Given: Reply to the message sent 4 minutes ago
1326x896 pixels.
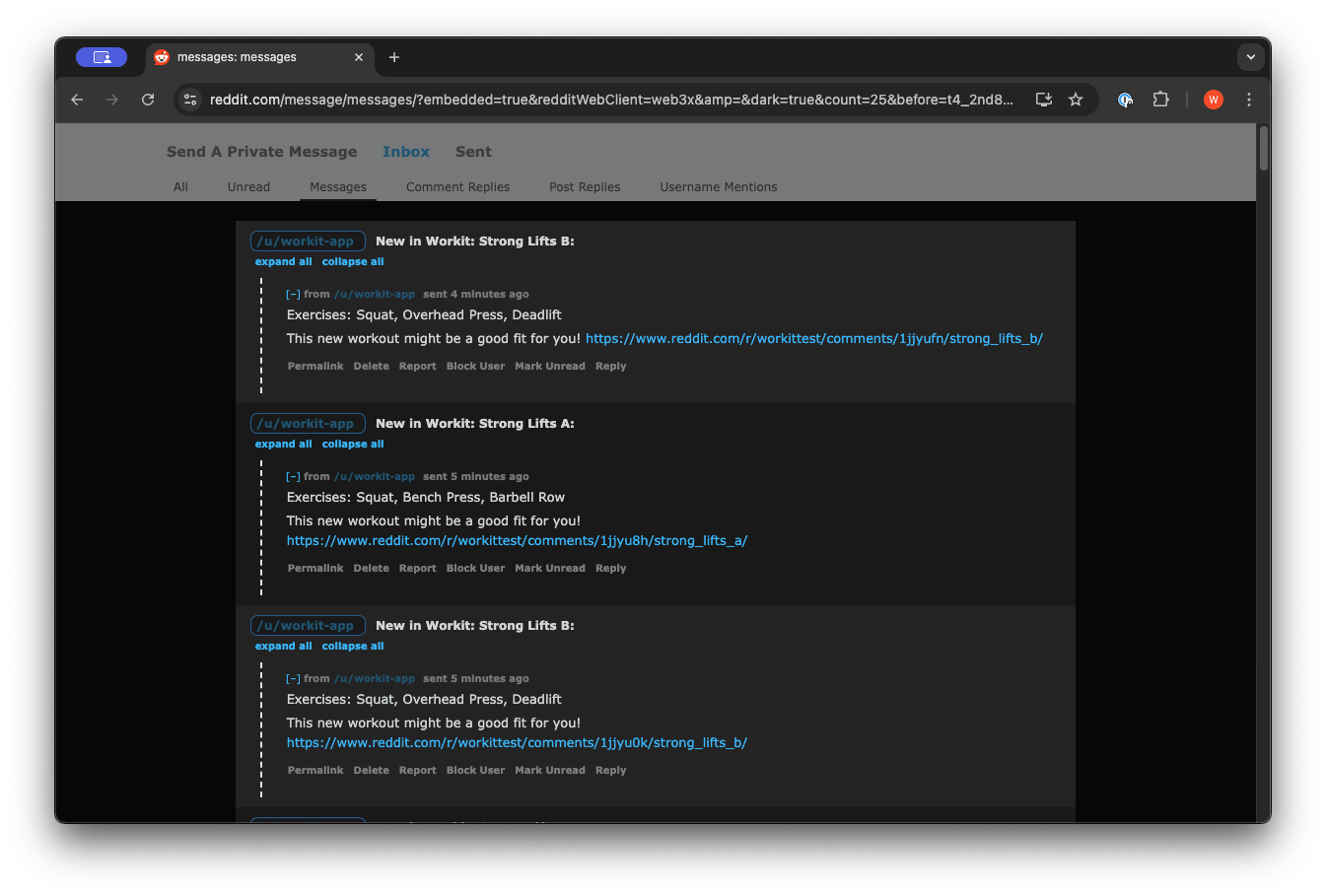Looking at the screenshot, I should tap(611, 367).
